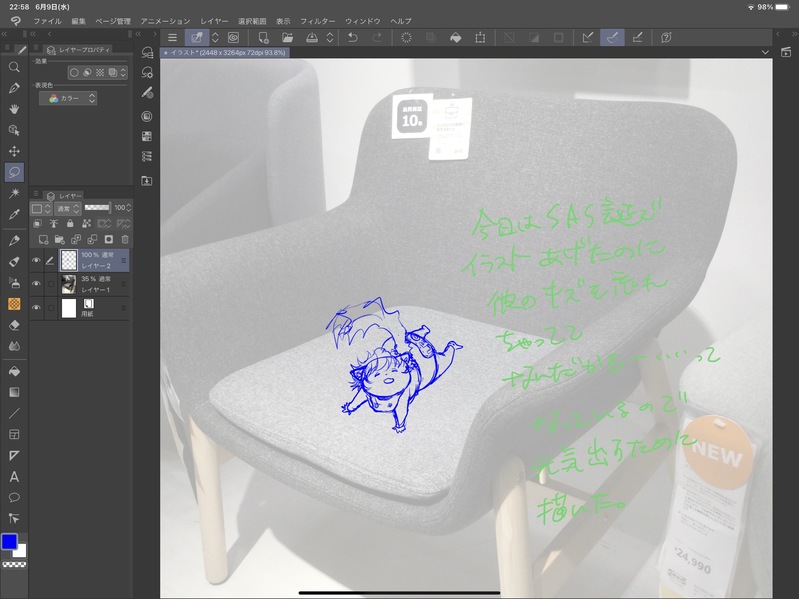Open the カラー expression color dropdown

[x=68, y=98]
